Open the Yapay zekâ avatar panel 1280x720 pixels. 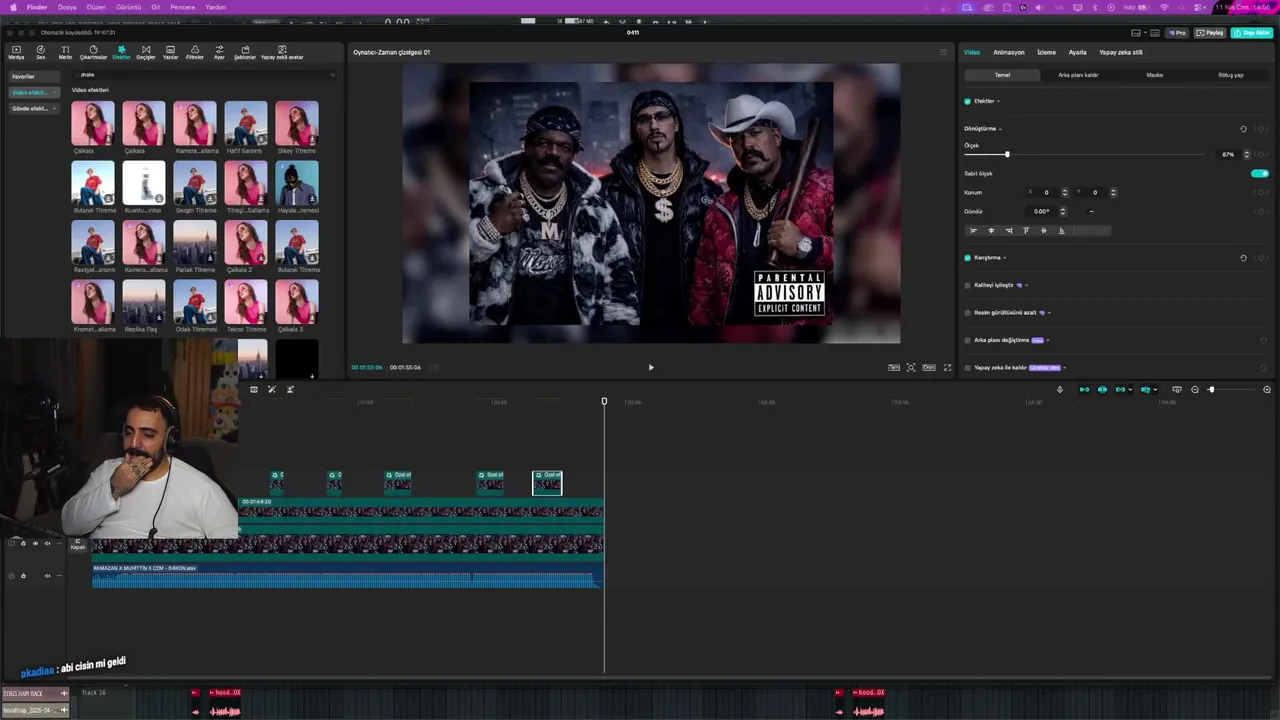[282, 52]
